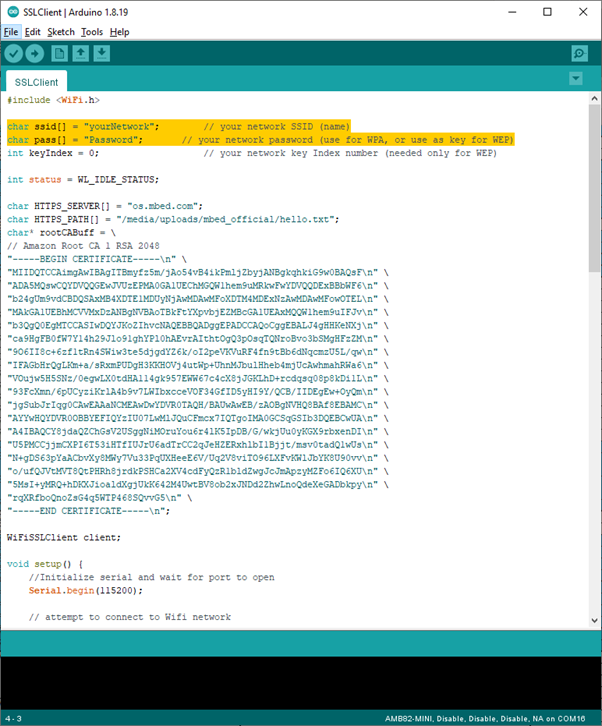Click the editor scrollbar up arrow
The width and height of the screenshot is (602, 726).
[x=593, y=98]
